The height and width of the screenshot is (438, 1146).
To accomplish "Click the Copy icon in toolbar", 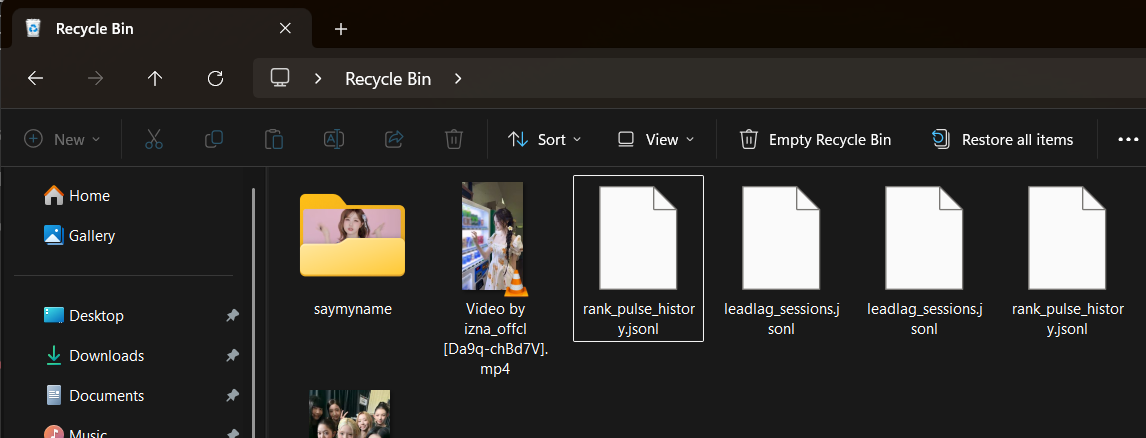I will [x=213, y=139].
